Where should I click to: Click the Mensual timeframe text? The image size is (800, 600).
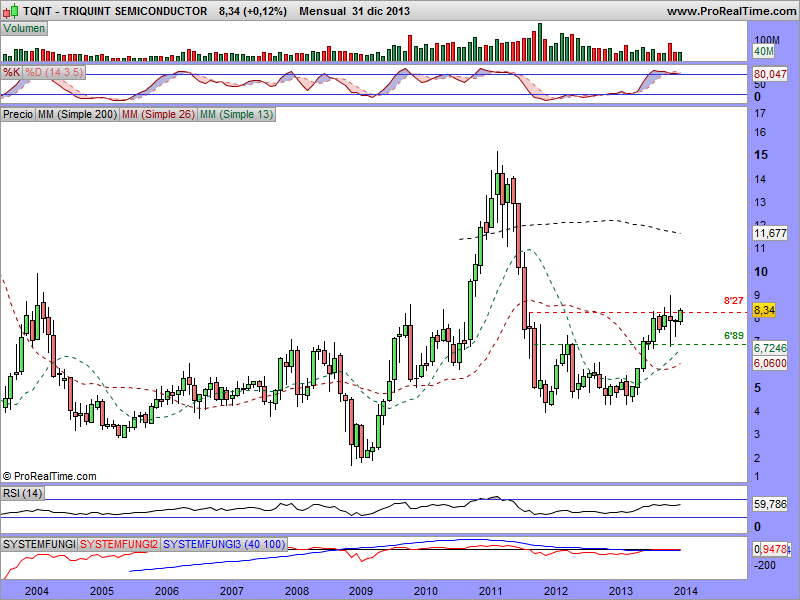(x=322, y=11)
